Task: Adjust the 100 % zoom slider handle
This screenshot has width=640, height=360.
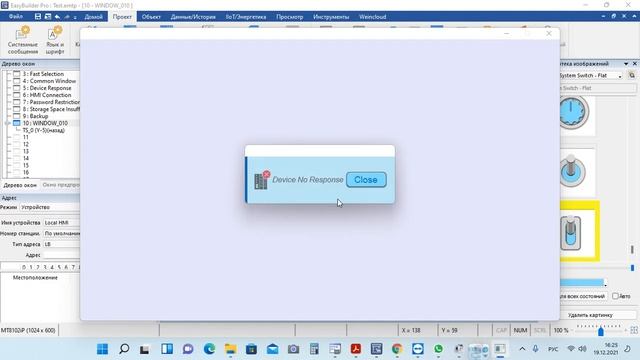Action: click(601, 331)
